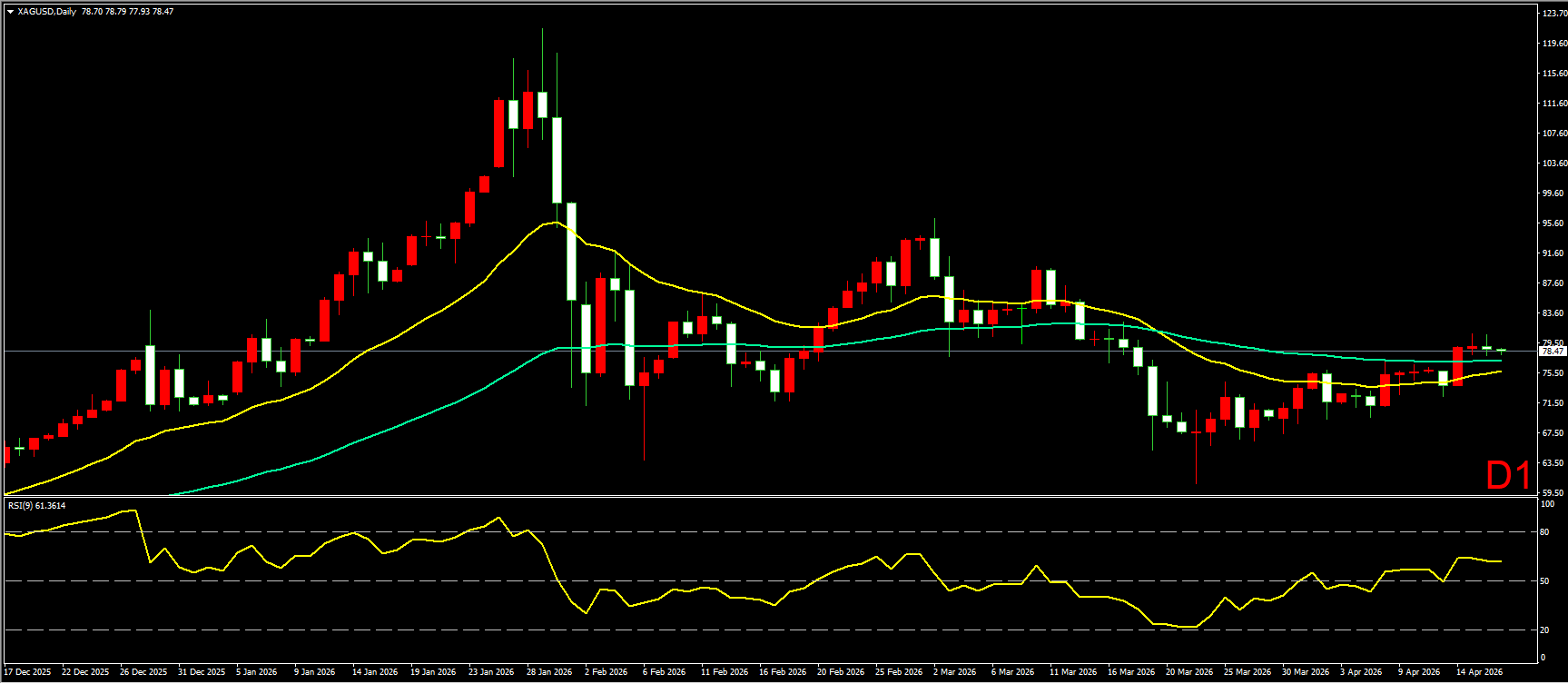Viewport: 1568px width, 684px height.
Task: Click the 83.60 price scale label
Action: point(1553,313)
